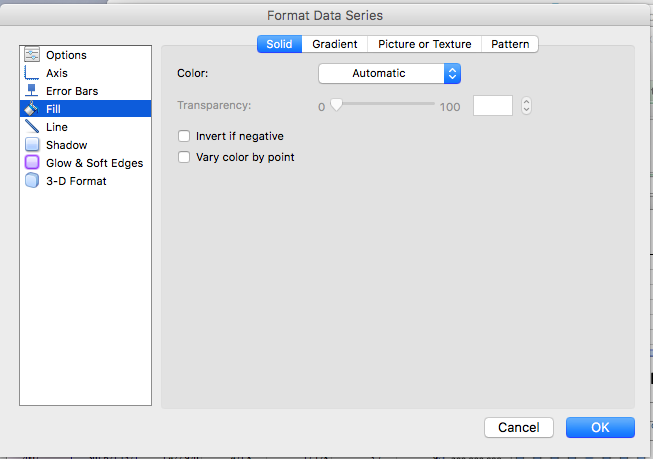Select the Axis icon in sidebar

tap(31, 73)
